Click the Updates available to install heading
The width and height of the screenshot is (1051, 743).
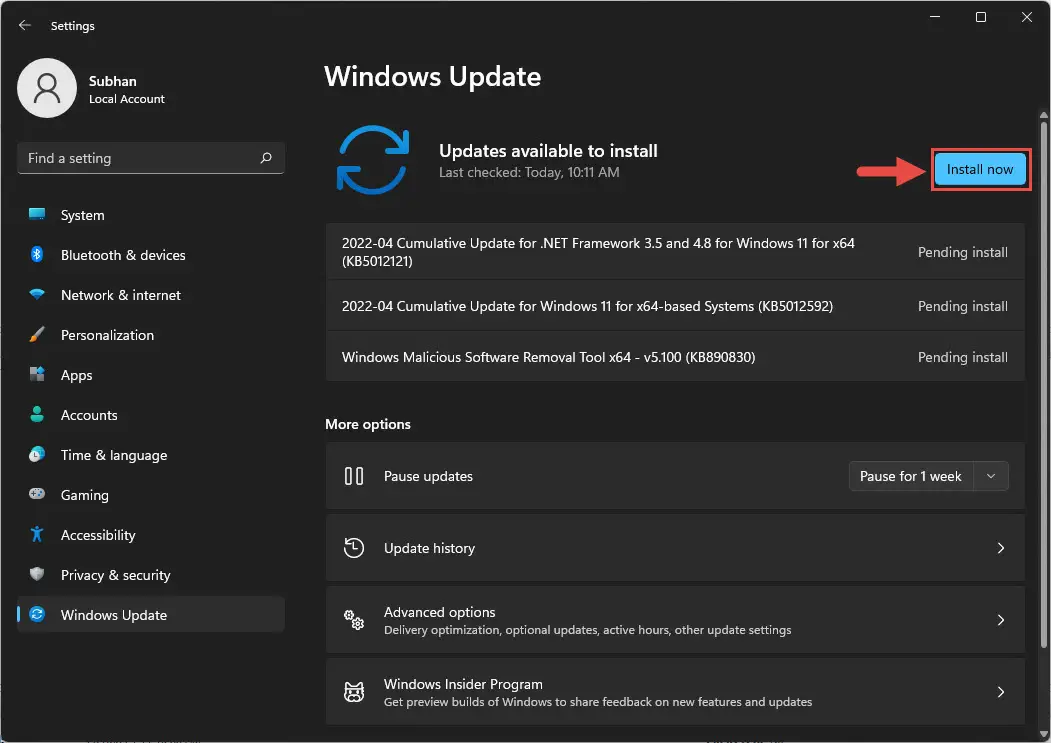[548, 151]
